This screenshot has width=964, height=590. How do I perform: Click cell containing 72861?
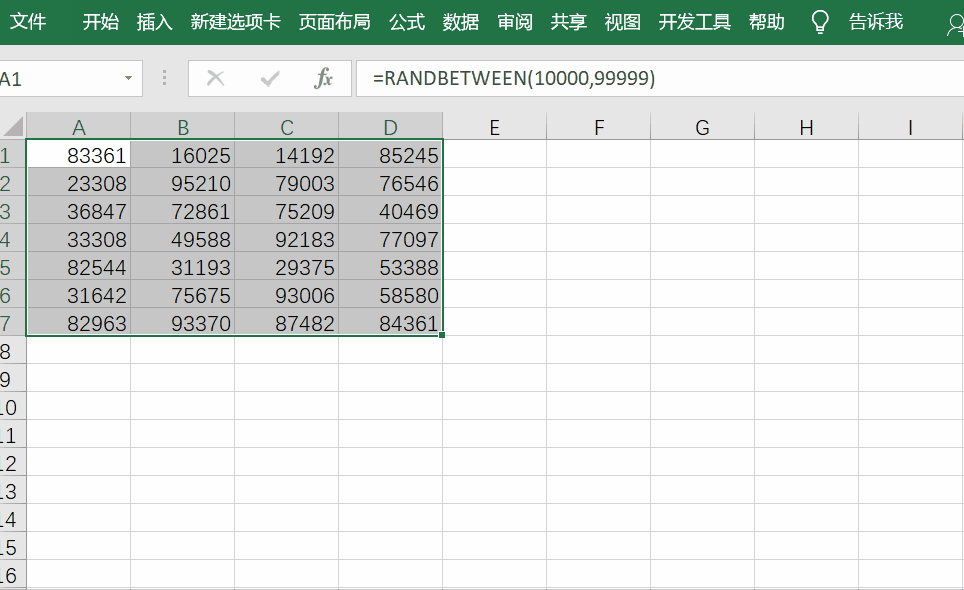(x=183, y=211)
